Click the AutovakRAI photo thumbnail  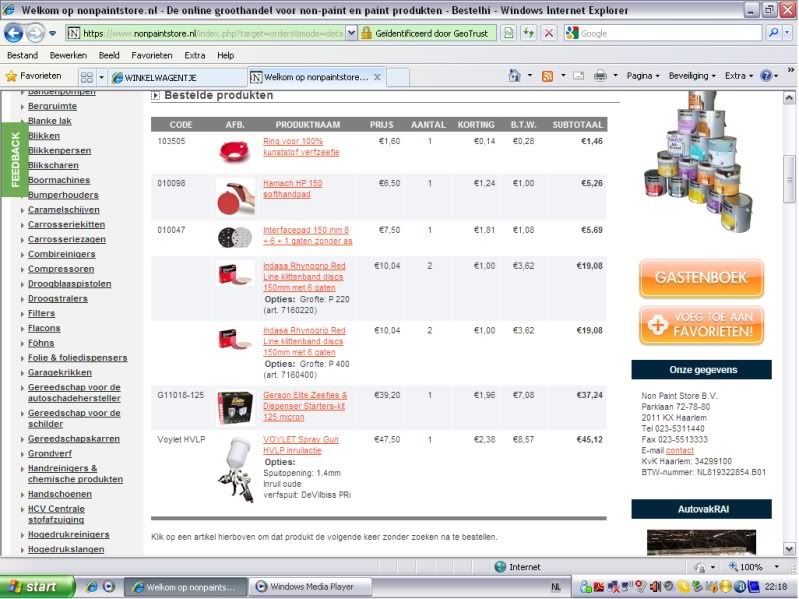click(701, 542)
